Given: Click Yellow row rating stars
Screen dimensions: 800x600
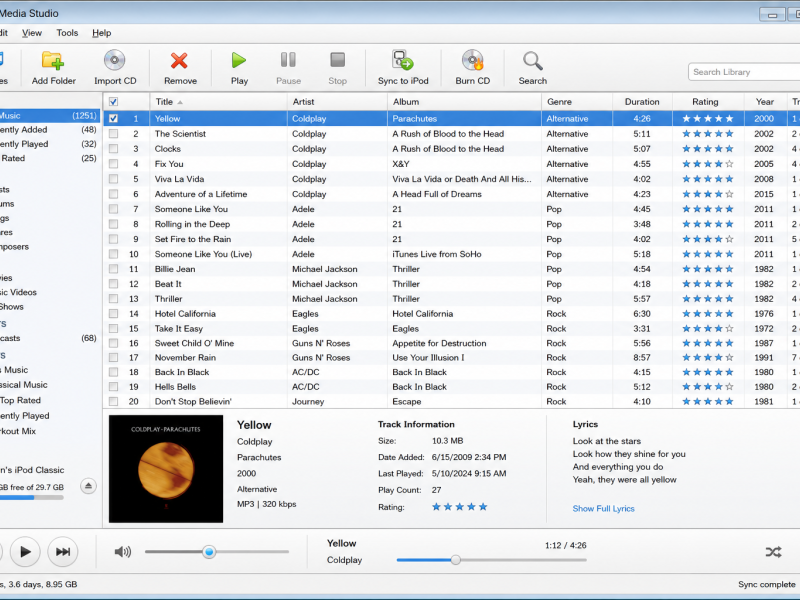Looking at the screenshot, I should (708, 118).
